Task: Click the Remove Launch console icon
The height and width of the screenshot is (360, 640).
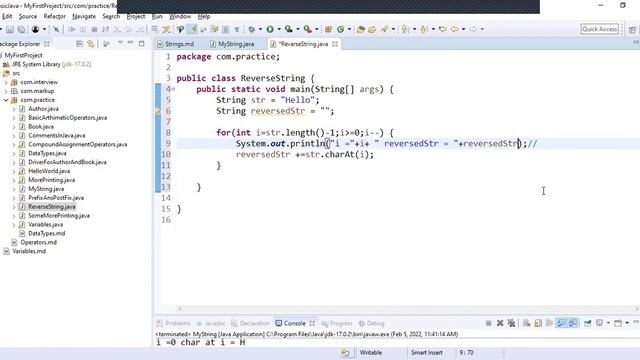Action: (x=500, y=323)
